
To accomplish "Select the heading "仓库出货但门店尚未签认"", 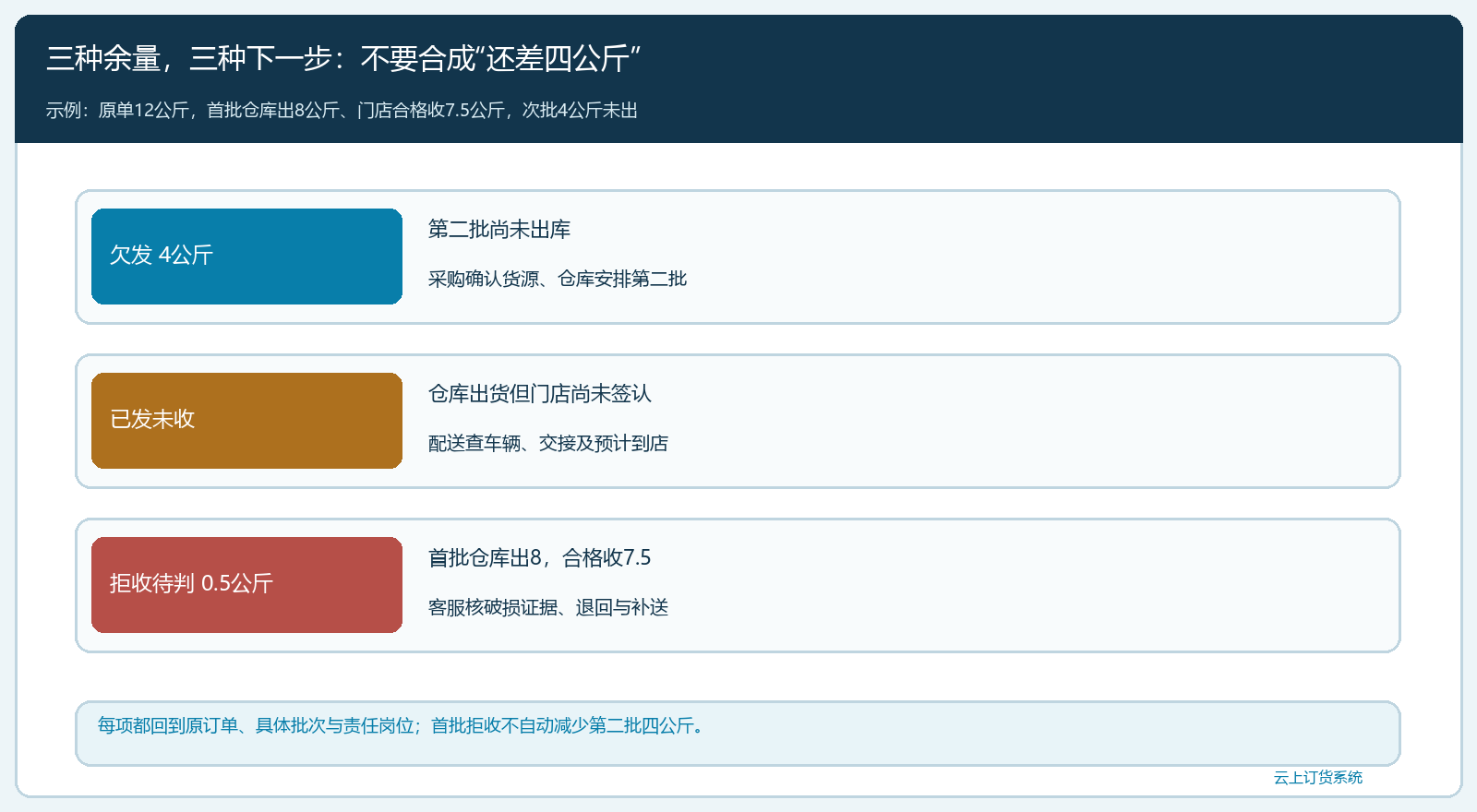I will 540,394.
